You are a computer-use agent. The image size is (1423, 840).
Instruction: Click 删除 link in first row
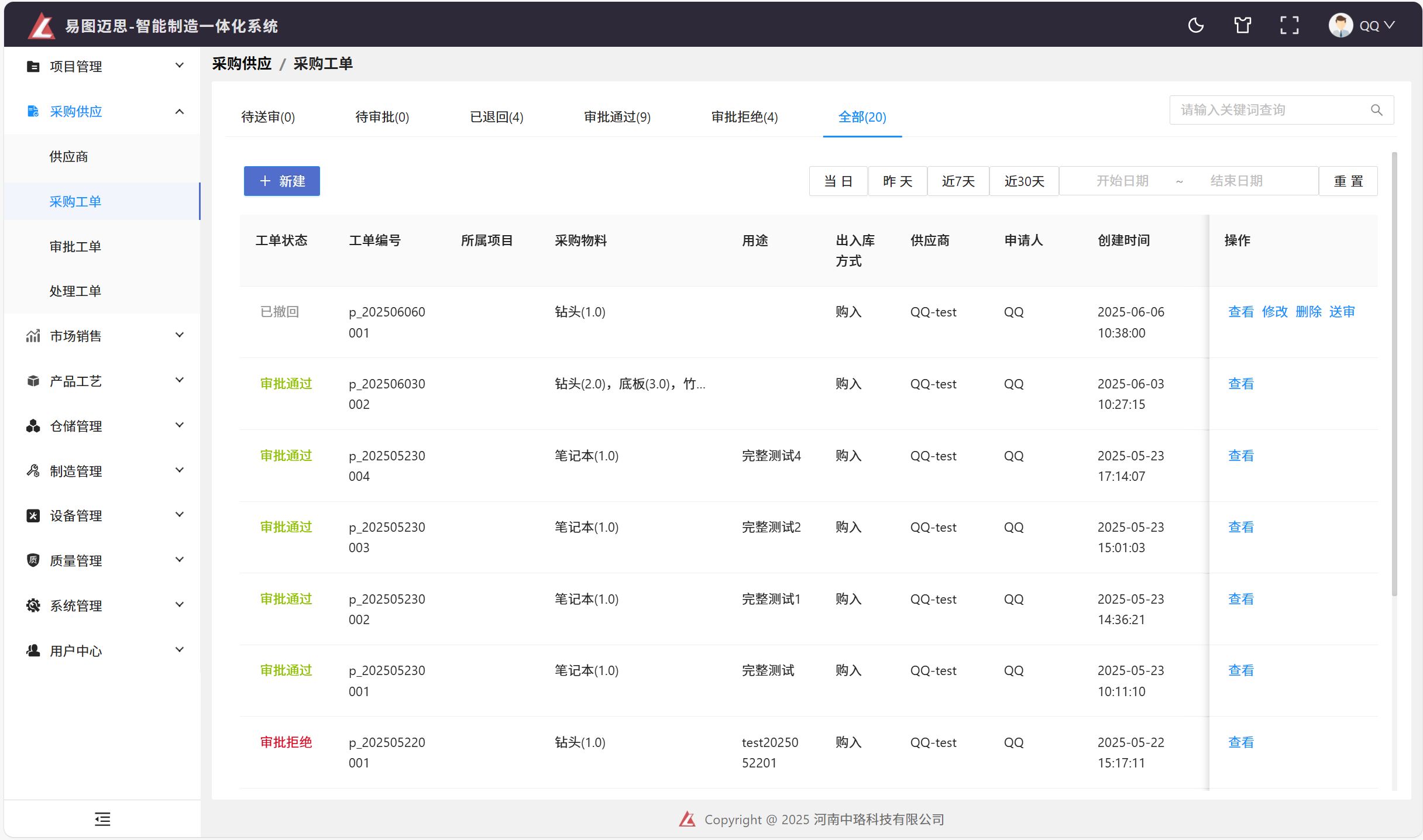click(1308, 312)
